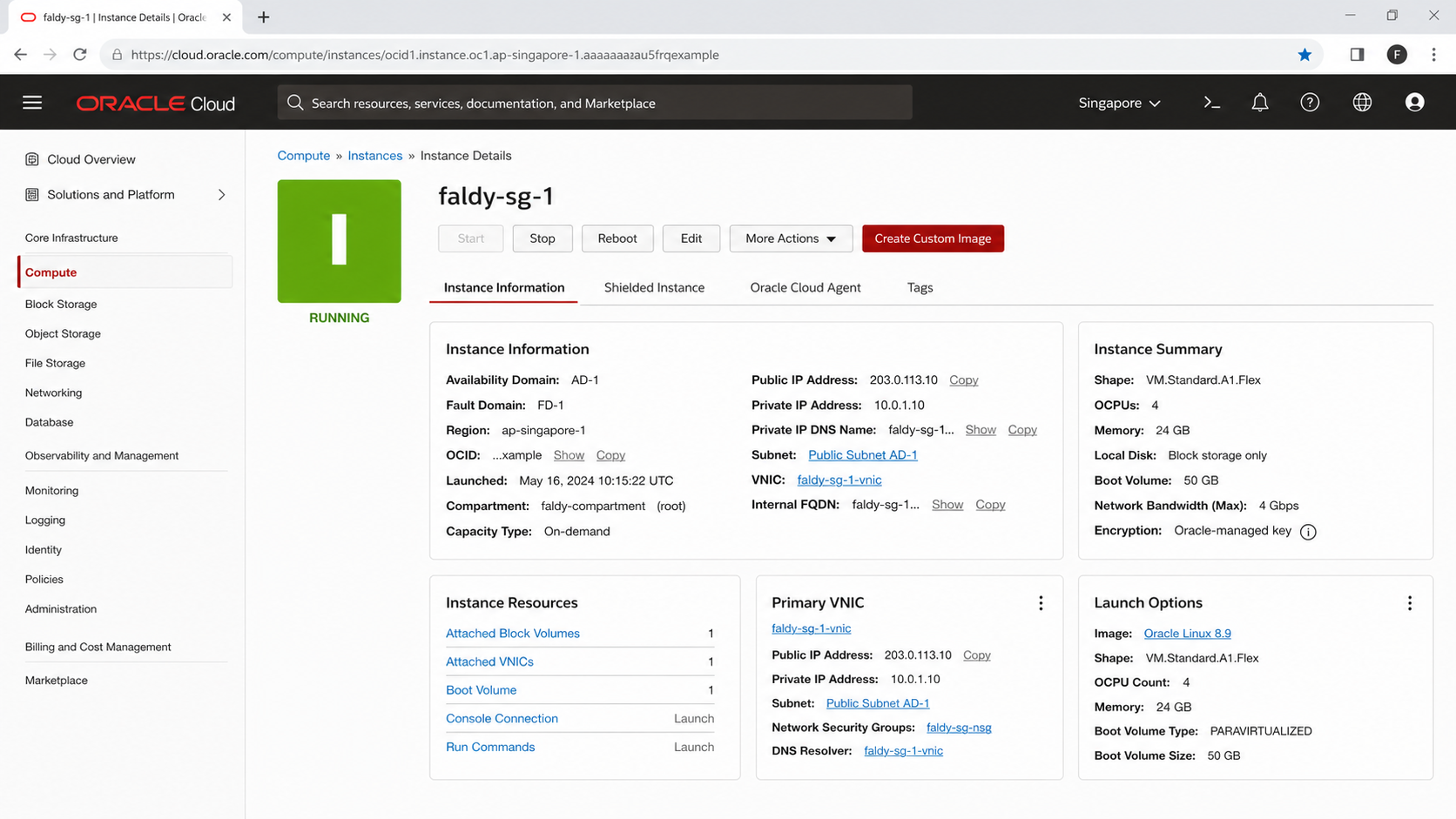Click the Compute breadcrumb link
Viewport: 1456px width, 819px height.
point(304,156)
